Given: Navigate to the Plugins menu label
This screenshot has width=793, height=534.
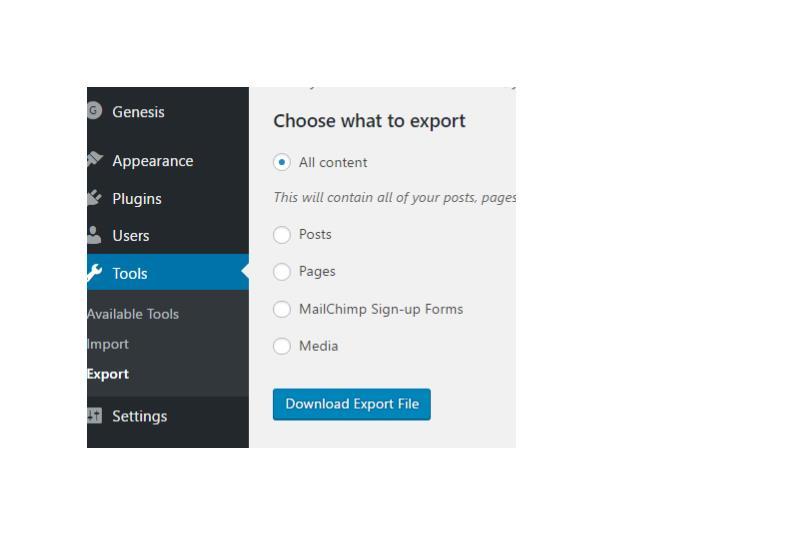Looking at the screenshot, I should pos(136,199).
